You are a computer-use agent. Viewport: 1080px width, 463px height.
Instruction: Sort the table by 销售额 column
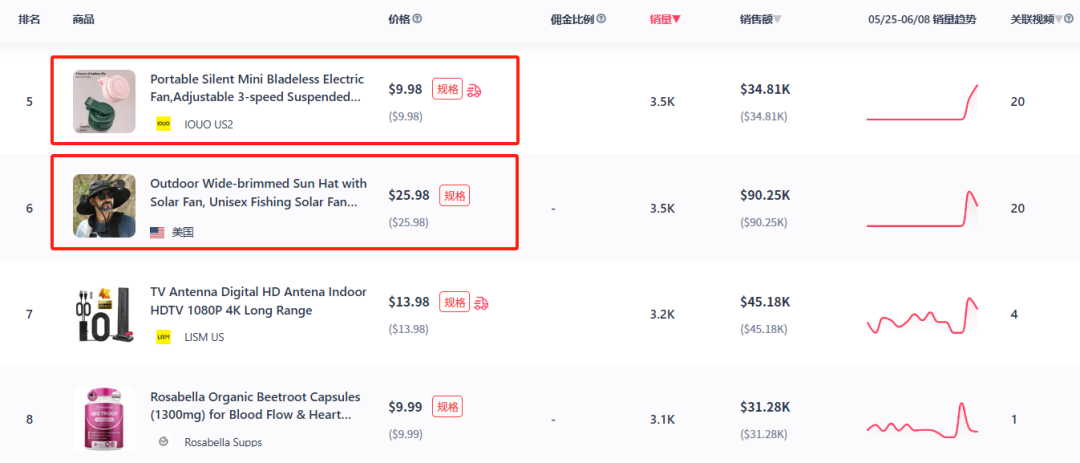point(761,19)
